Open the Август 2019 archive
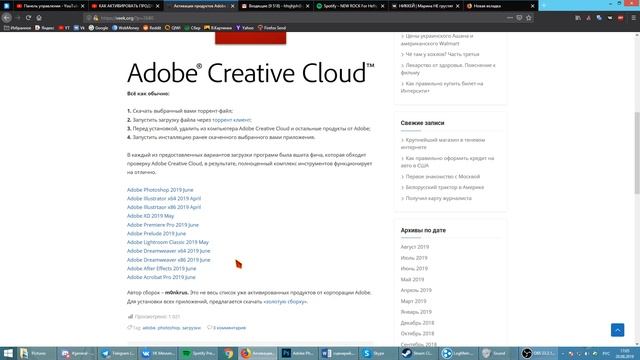This screenshot has width=640, height=360. [x=415, y=247]
